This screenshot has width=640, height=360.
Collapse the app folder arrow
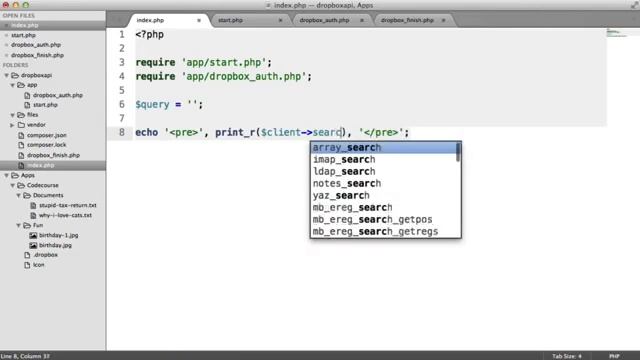[13, 85]
